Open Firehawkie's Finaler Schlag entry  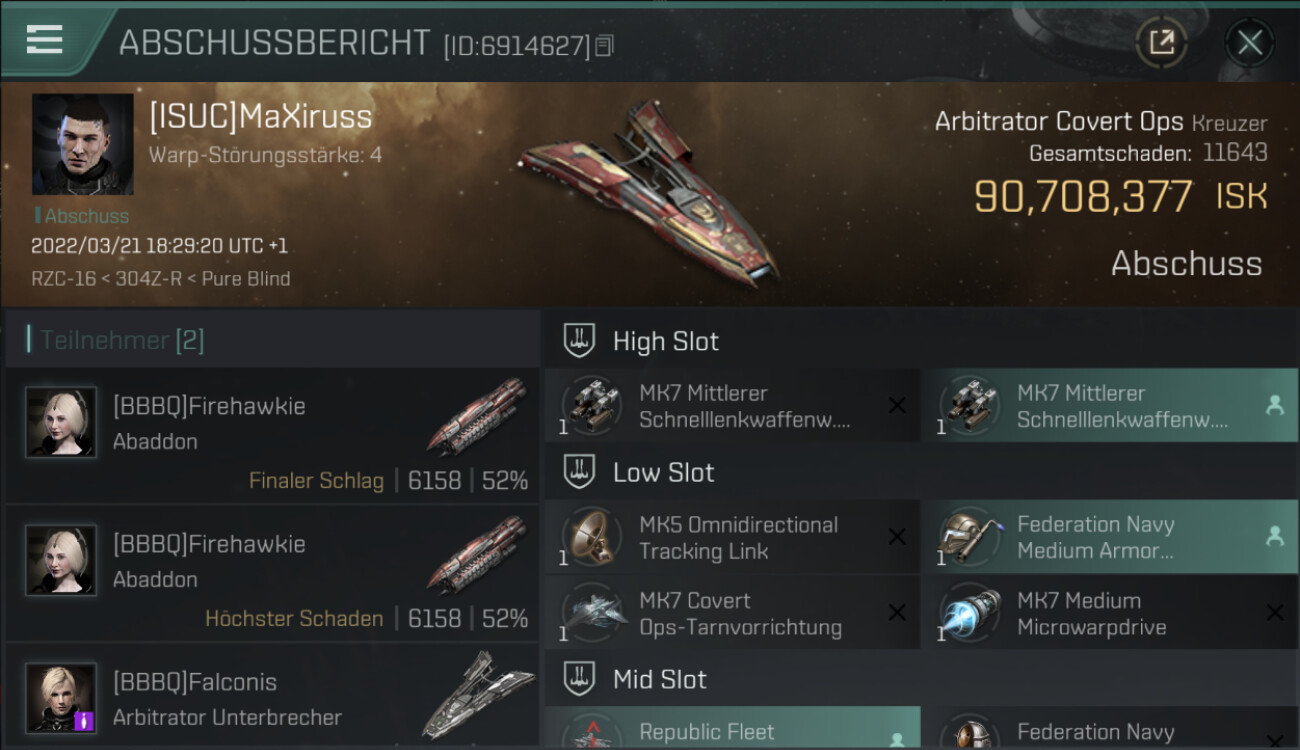(272, 436)
